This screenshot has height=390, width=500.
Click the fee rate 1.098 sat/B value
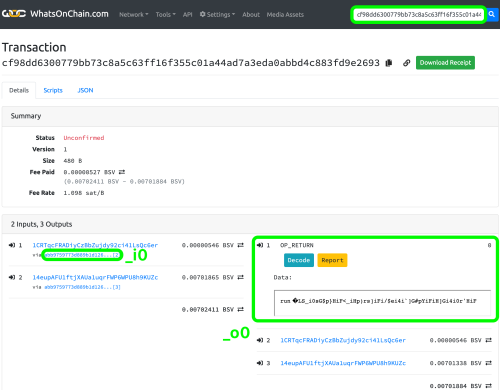[84, 193]
